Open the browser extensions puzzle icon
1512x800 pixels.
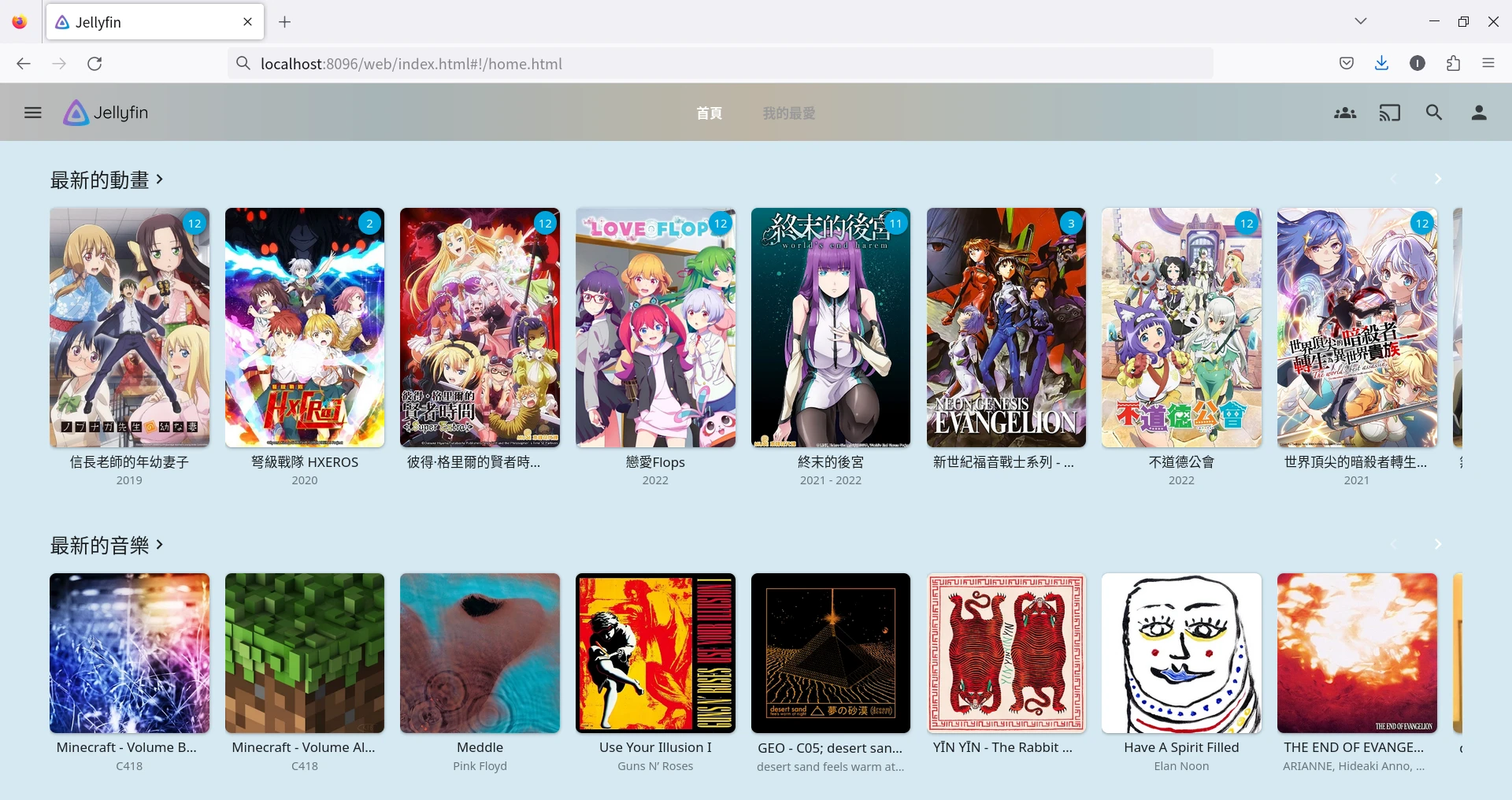(x=1453, y=64)
